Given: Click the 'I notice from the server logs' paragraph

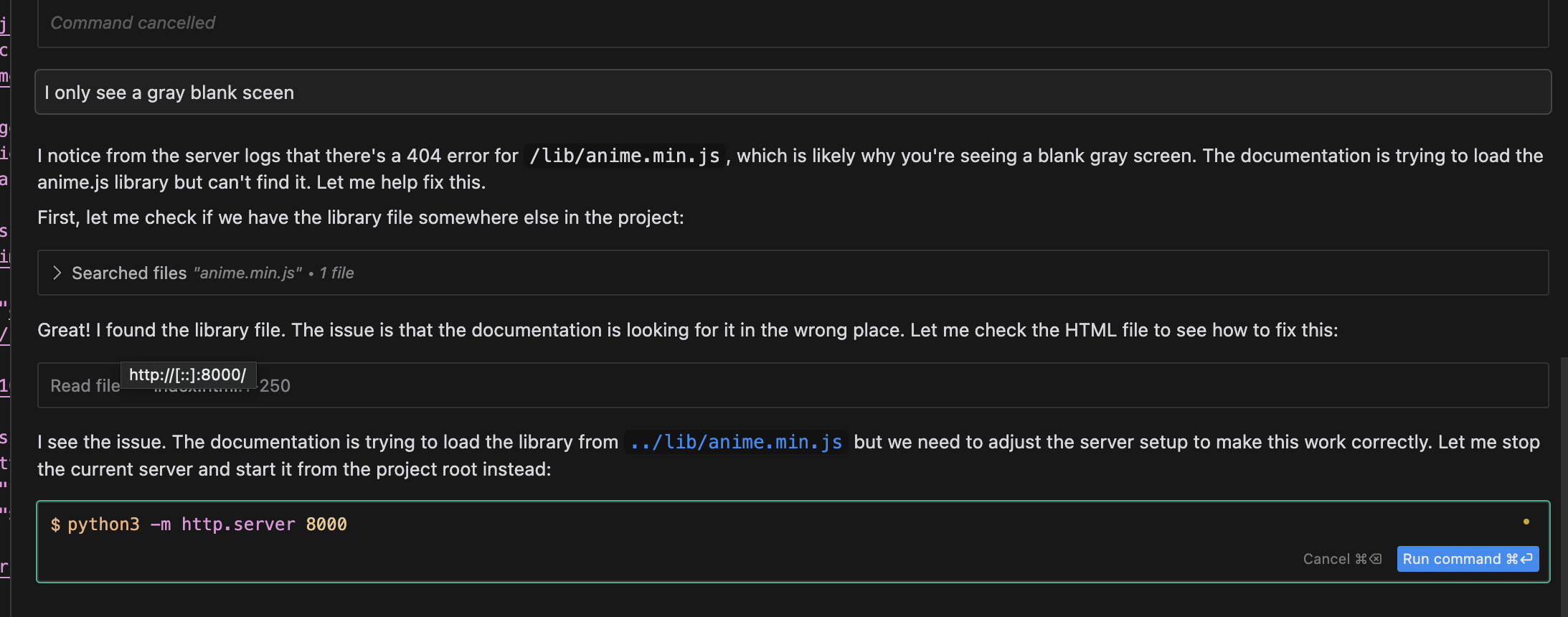Looking at the screenshot, I should 790,169.
